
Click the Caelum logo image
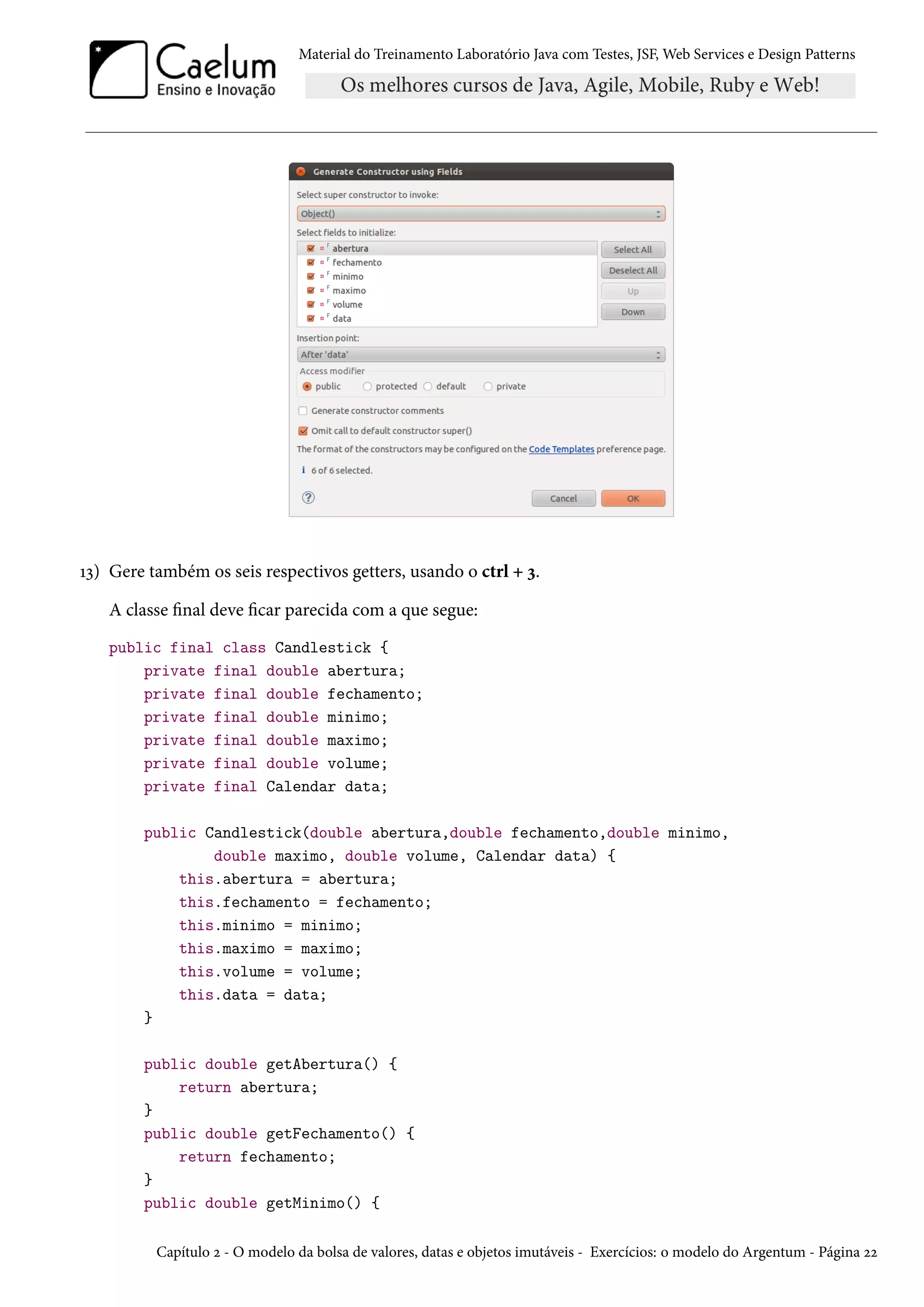tap(183, 70)
